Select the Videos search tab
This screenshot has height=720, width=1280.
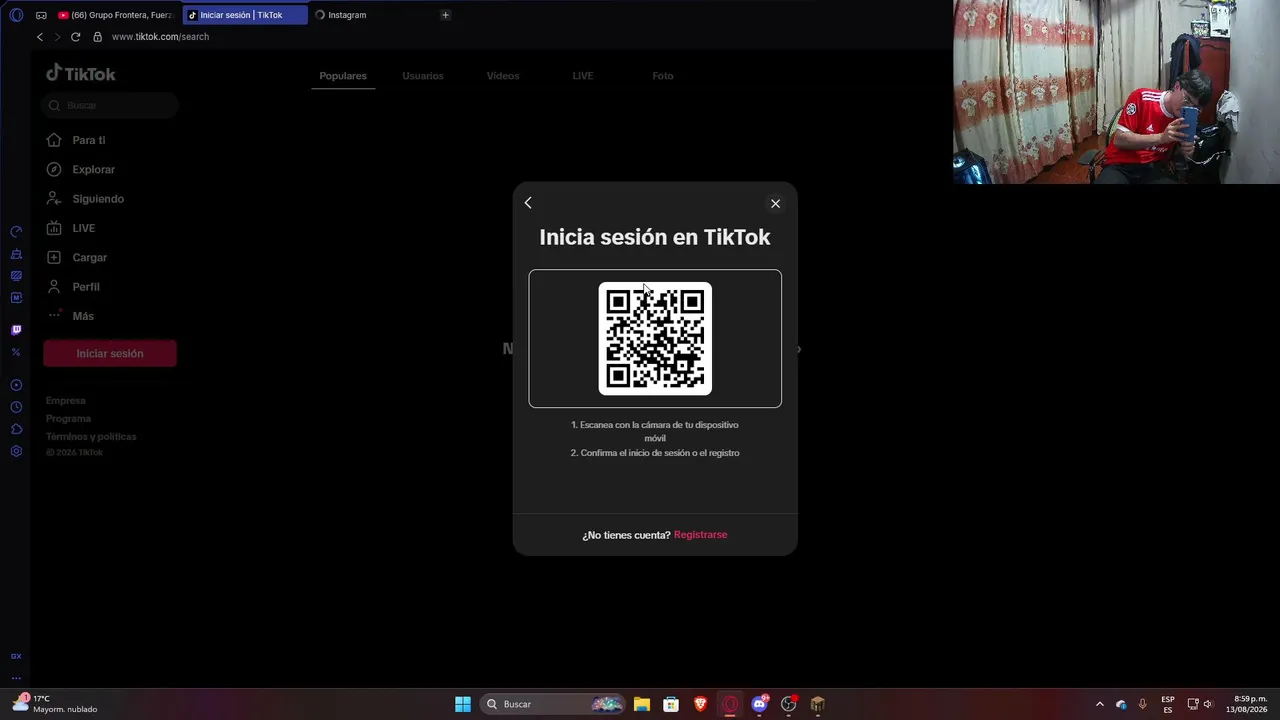503,76
